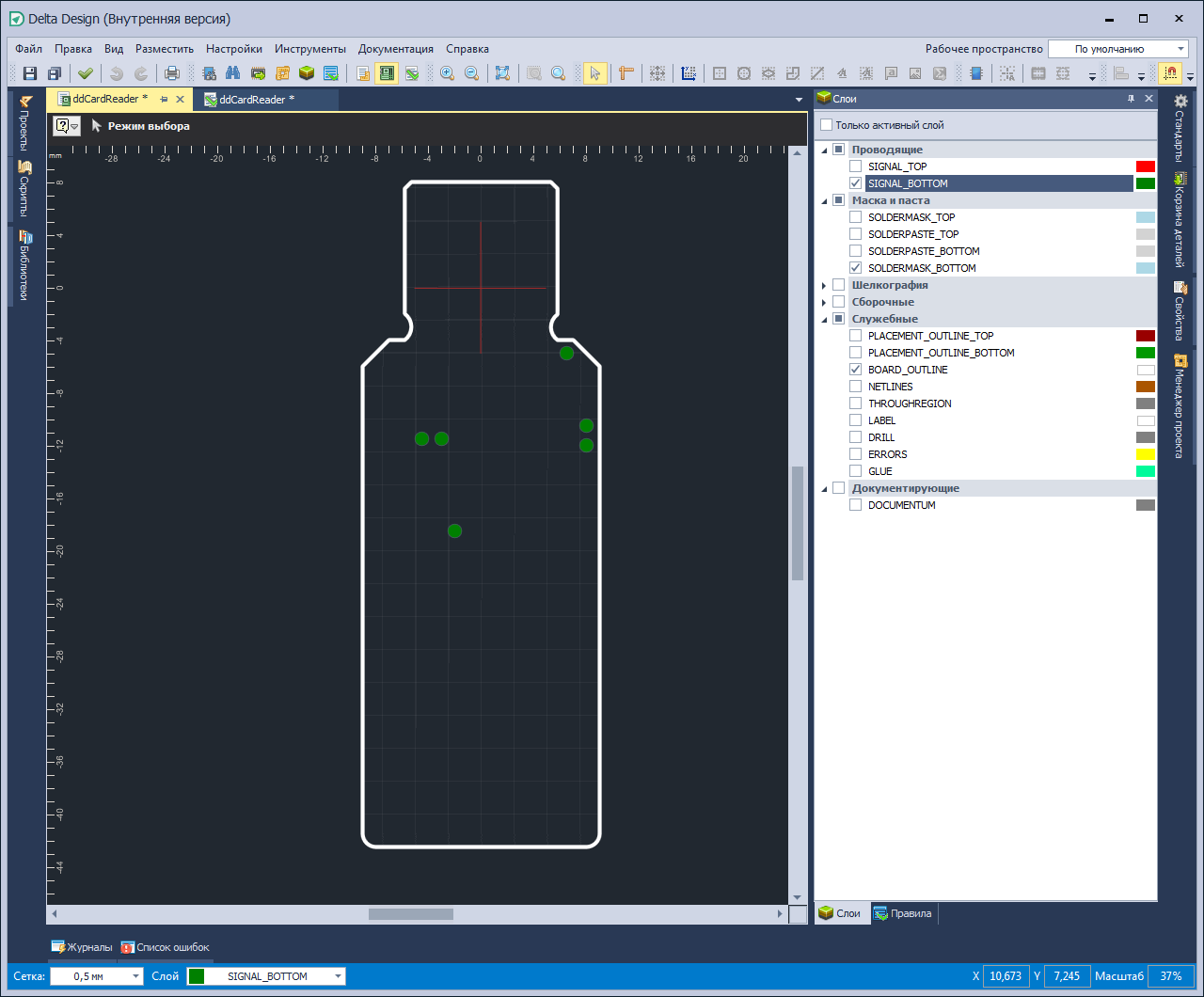This screenshot has width=1204, height=997.
Task: Collapse the Проводящие layer group
Action: [825, 150]
